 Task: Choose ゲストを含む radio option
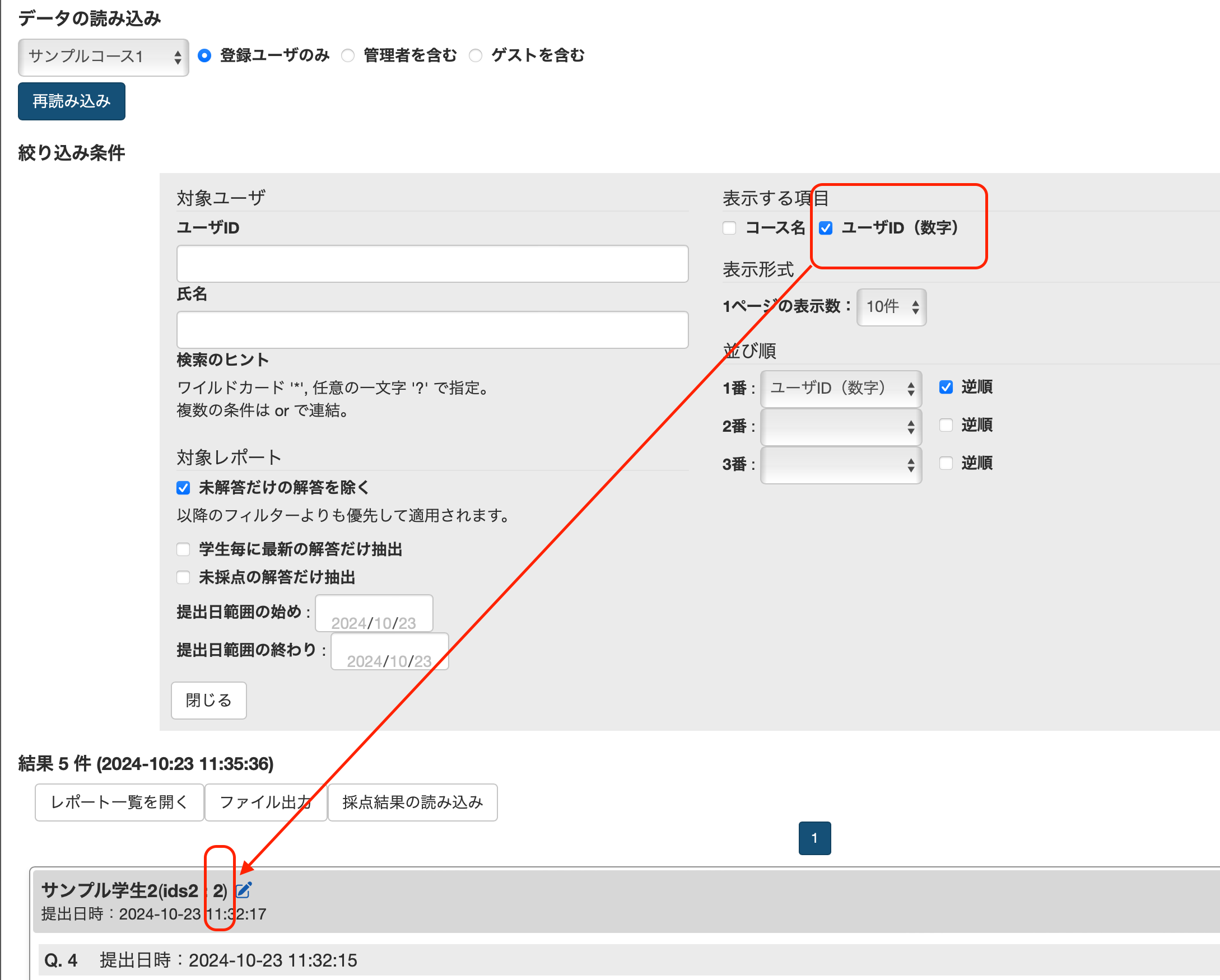(476, 55)
